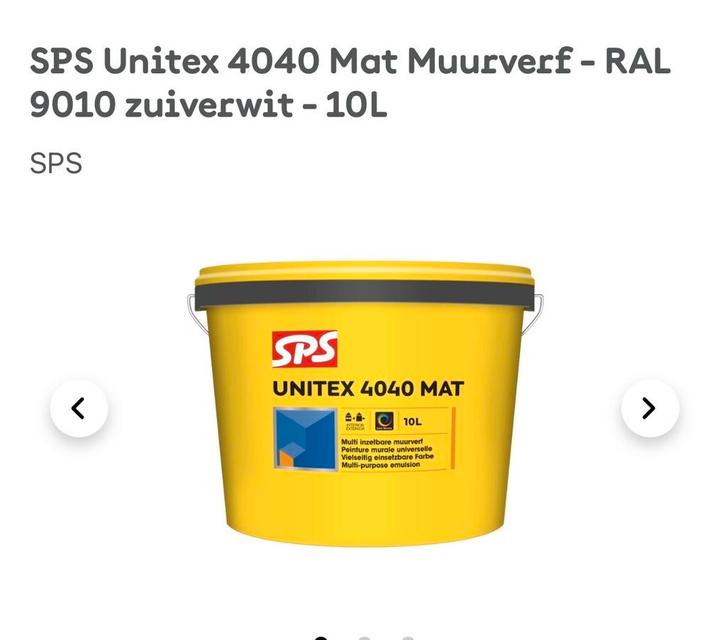The width and height of the screenshot is (726, 640).
Task: Open the yellow paint bucket product image
Action: tap(364, 403)
